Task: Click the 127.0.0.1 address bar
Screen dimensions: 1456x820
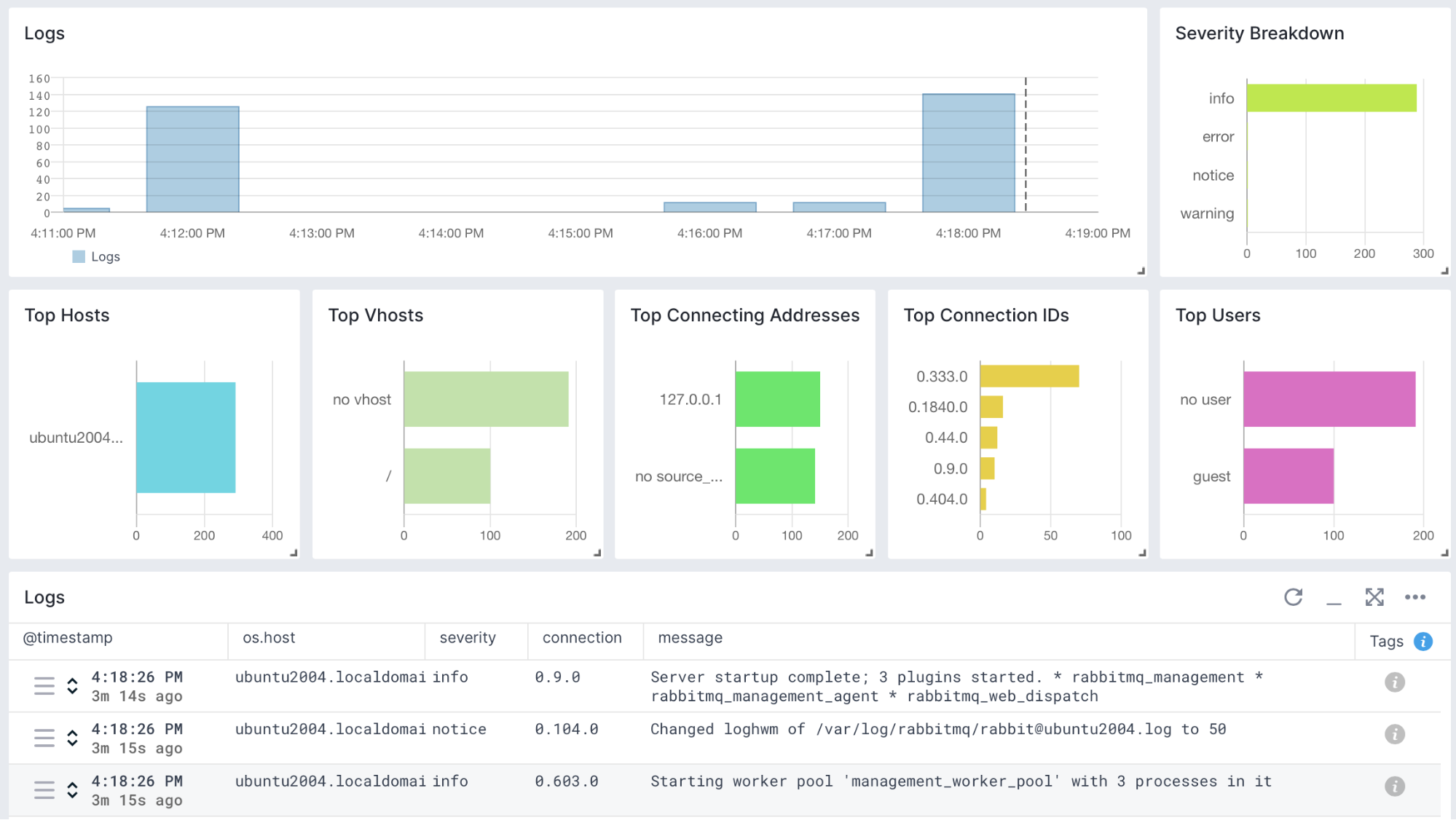Action: coord(777,399)
